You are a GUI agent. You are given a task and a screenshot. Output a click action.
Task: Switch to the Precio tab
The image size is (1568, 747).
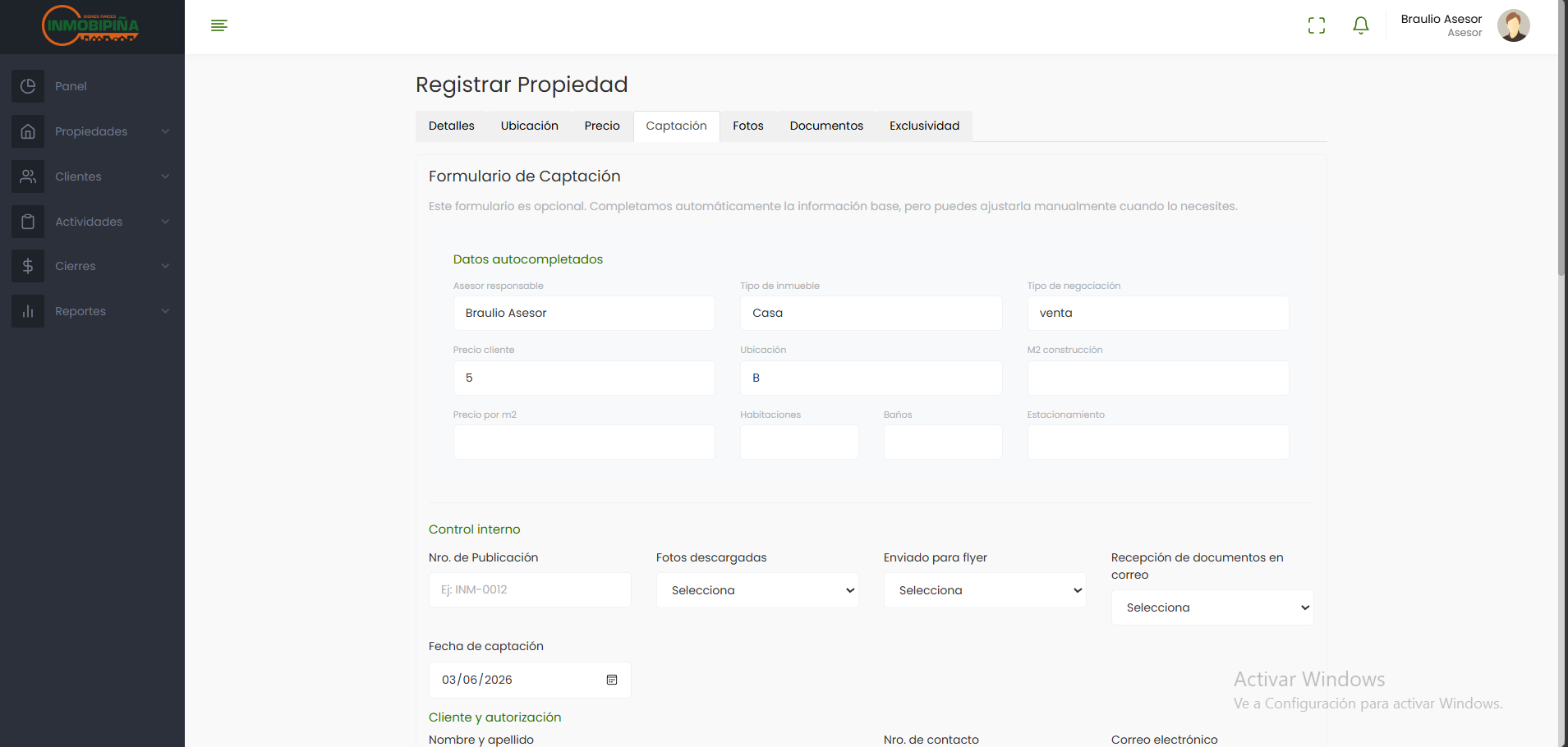(602, 126)
